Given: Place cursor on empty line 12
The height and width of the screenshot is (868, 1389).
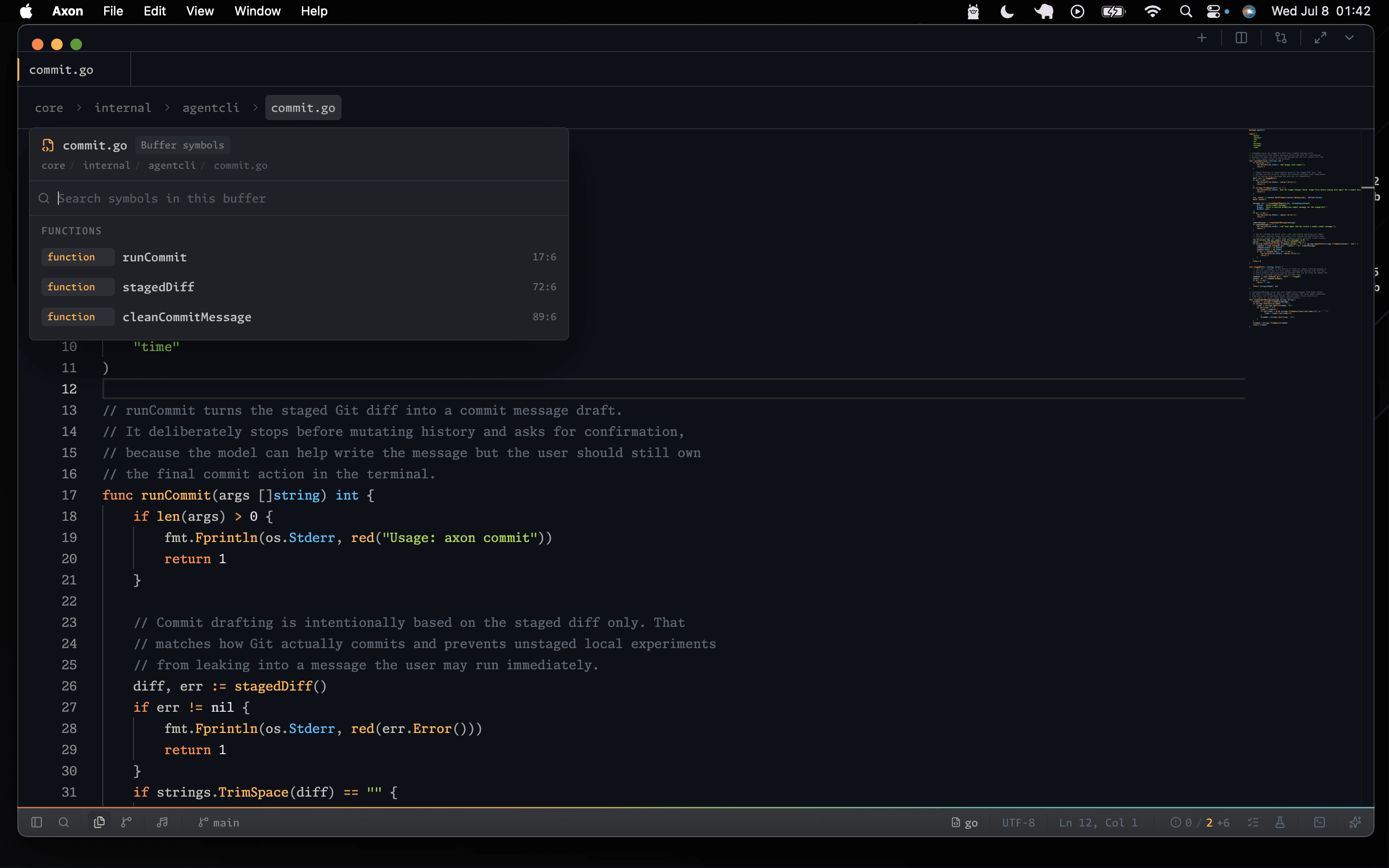Looking at the screenshot, I should coord(673,389).
